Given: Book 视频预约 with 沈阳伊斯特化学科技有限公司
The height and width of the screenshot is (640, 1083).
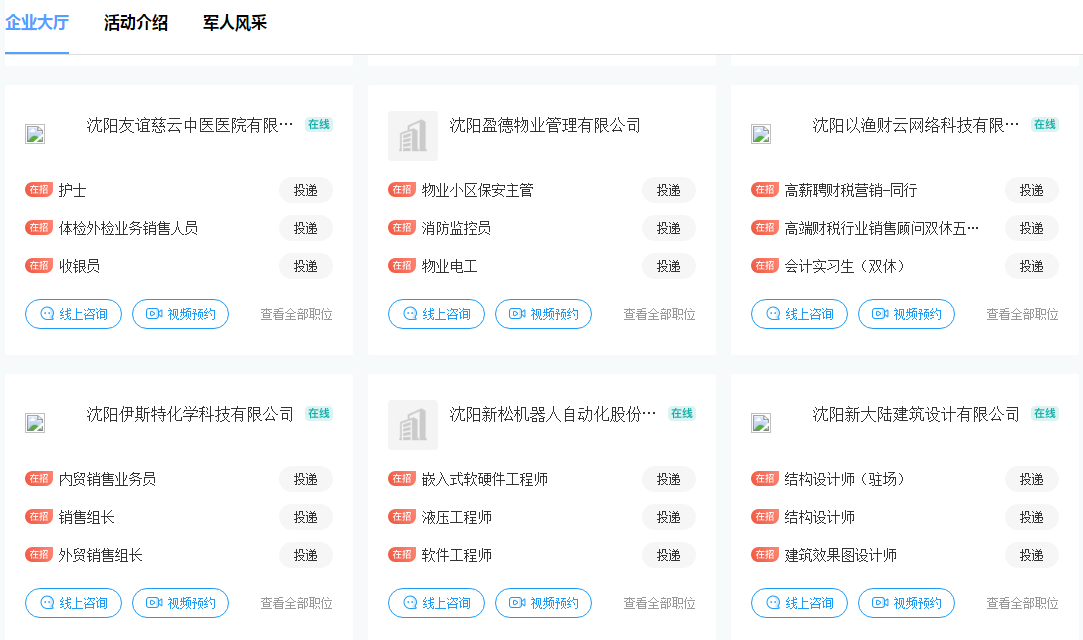Looking at the screenshot, I should 180,603.
